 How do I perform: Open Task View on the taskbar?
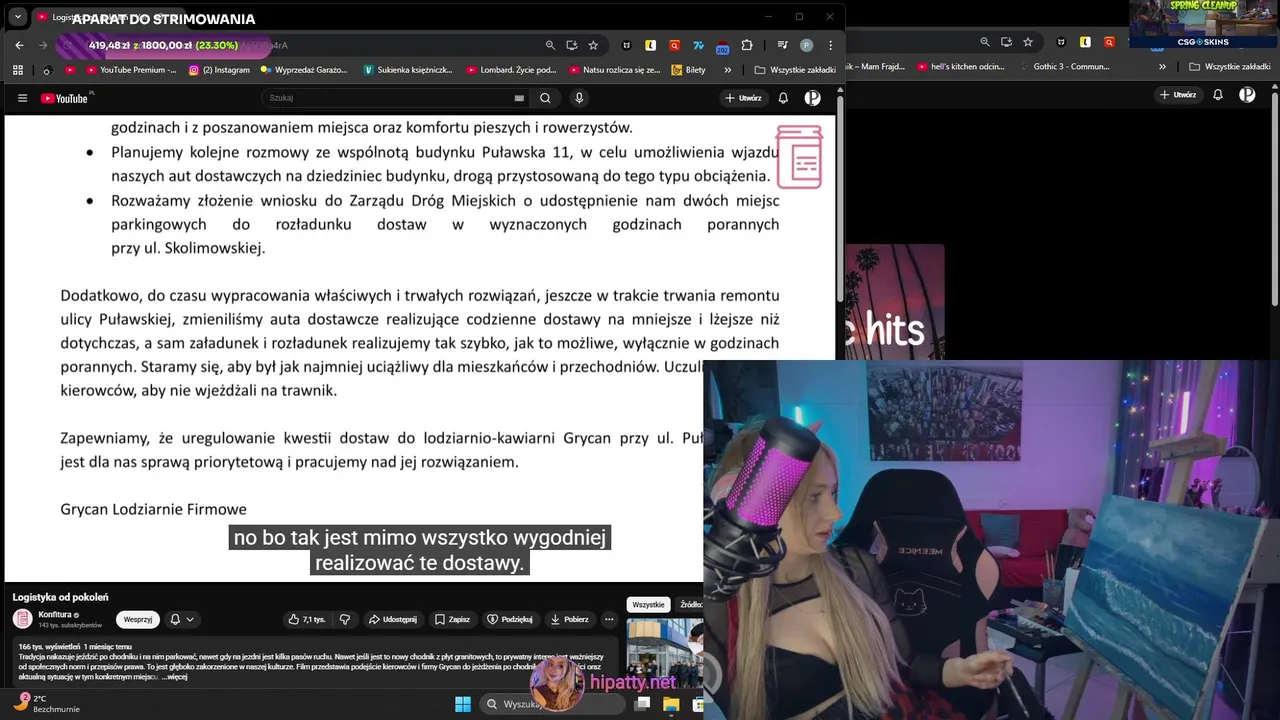pyautogui.click(x=643, y=704)
